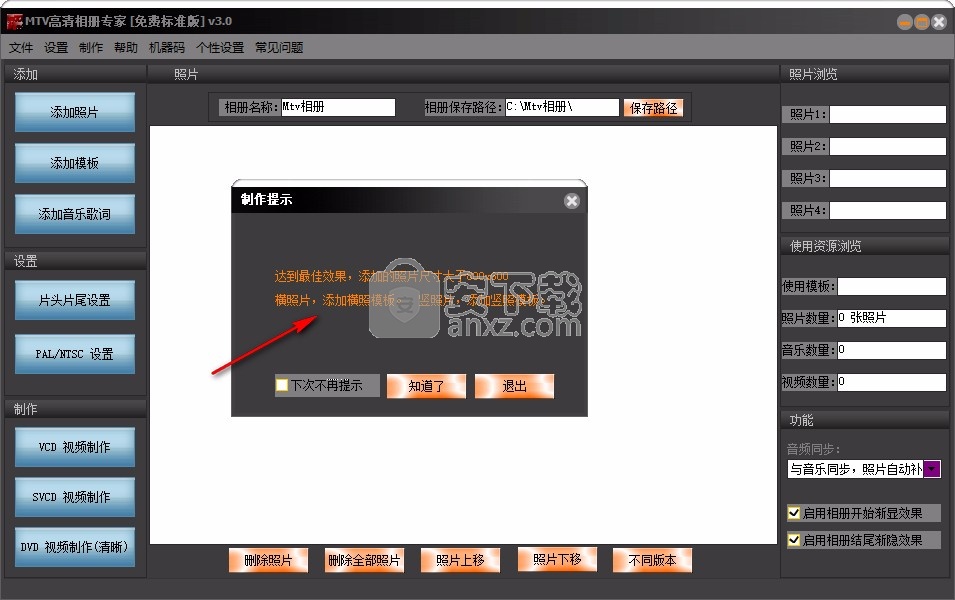
Task: Click 删除全部照片 button
Action: tap(364, 560)
